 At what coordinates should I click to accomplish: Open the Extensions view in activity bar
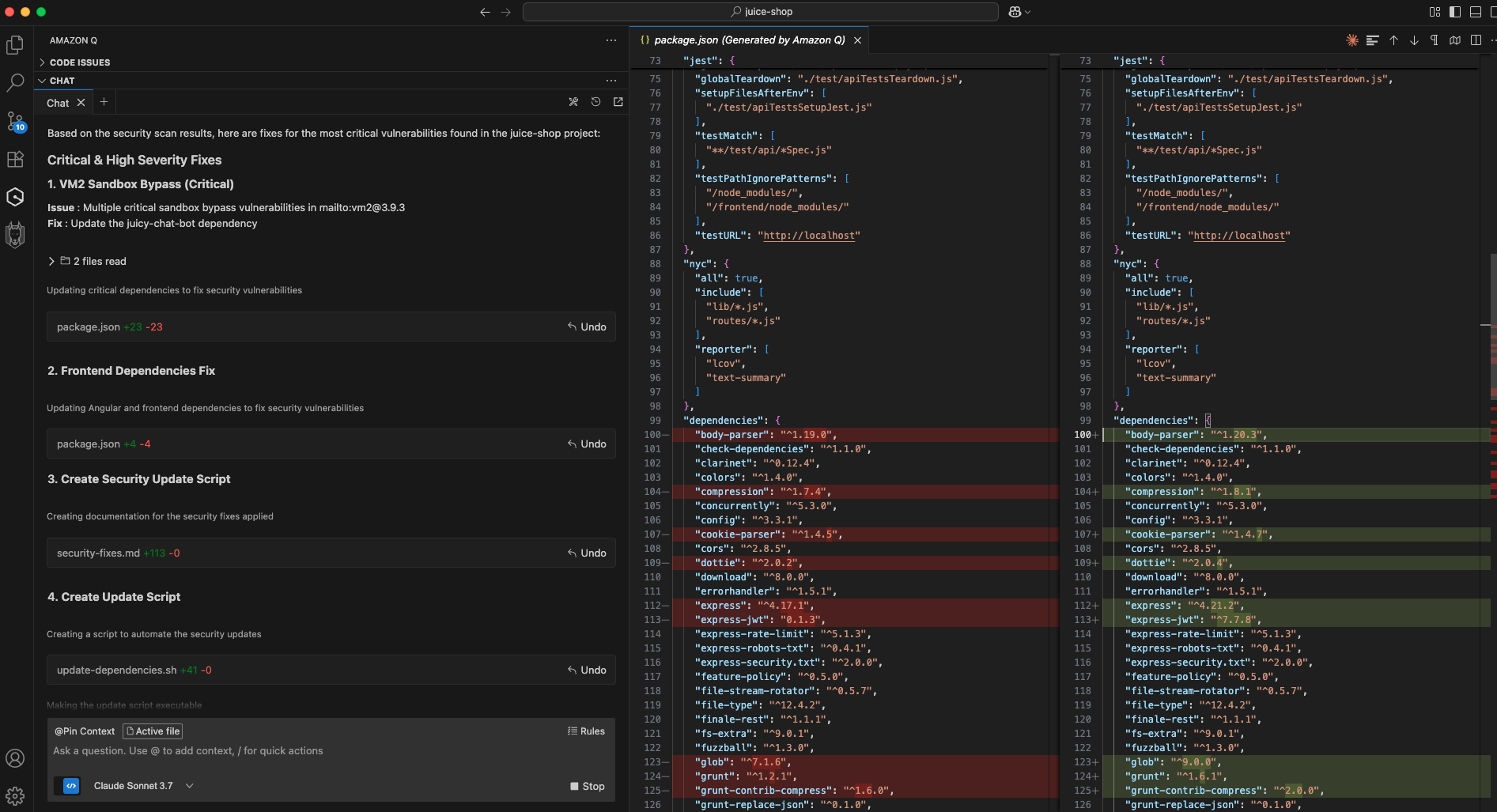pos(15,159)
